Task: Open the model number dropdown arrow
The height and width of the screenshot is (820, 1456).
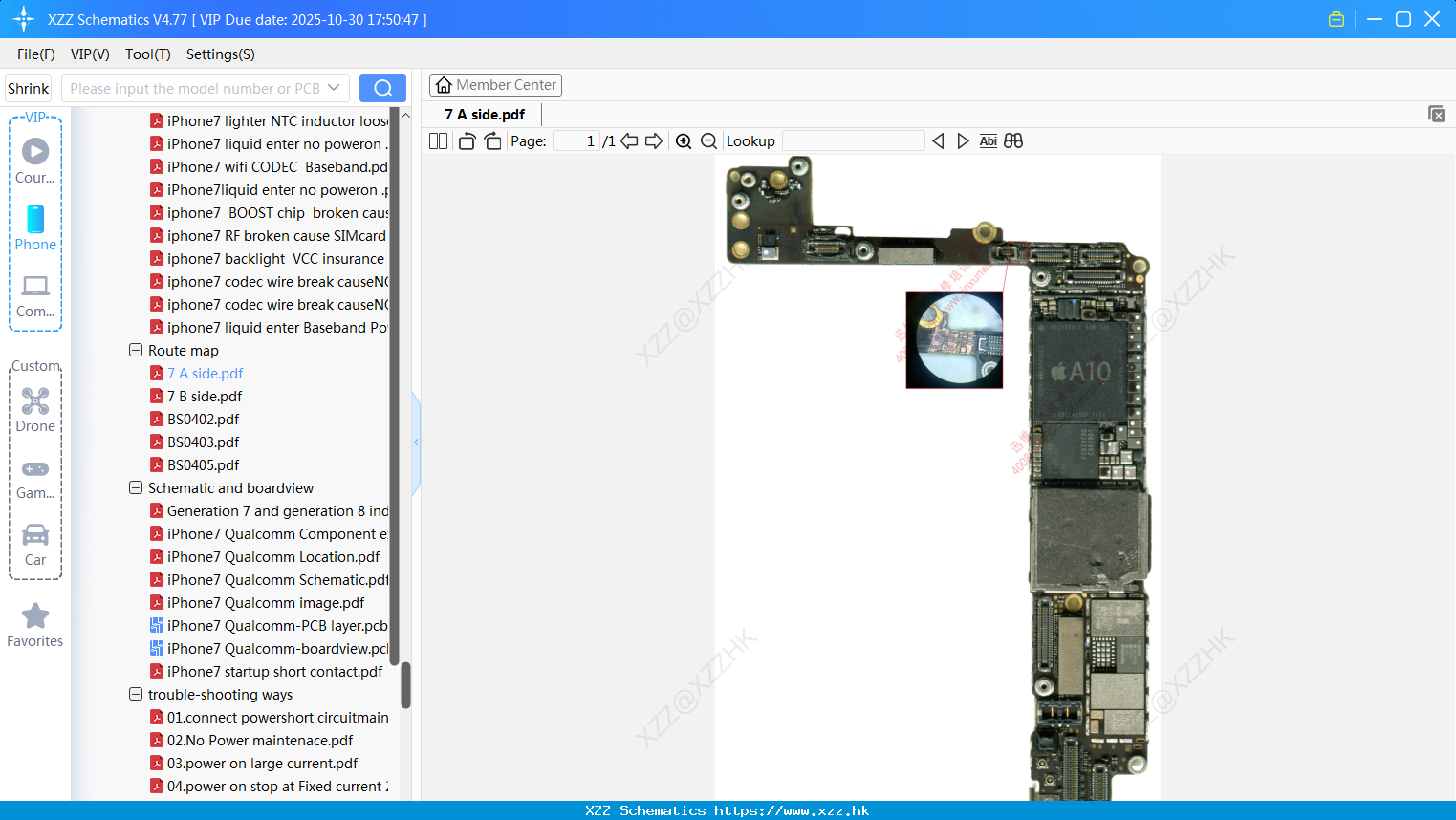Action: tap(334, 88)
